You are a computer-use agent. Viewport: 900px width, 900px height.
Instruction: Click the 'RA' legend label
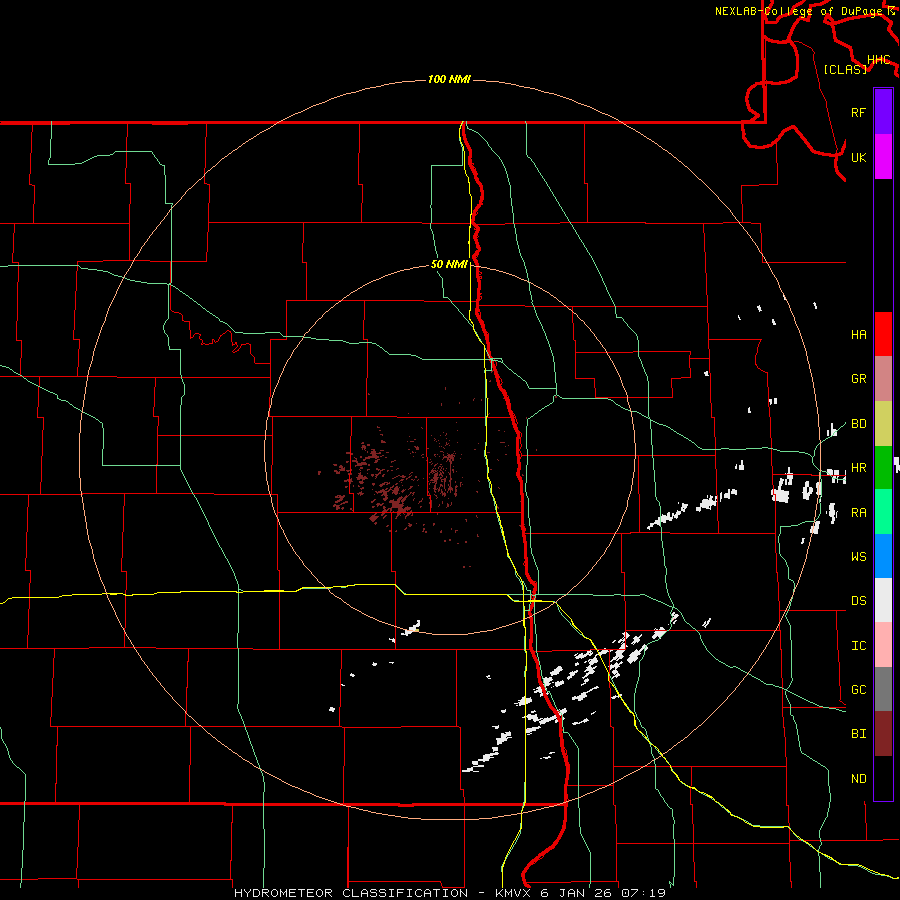pos(859,513)
